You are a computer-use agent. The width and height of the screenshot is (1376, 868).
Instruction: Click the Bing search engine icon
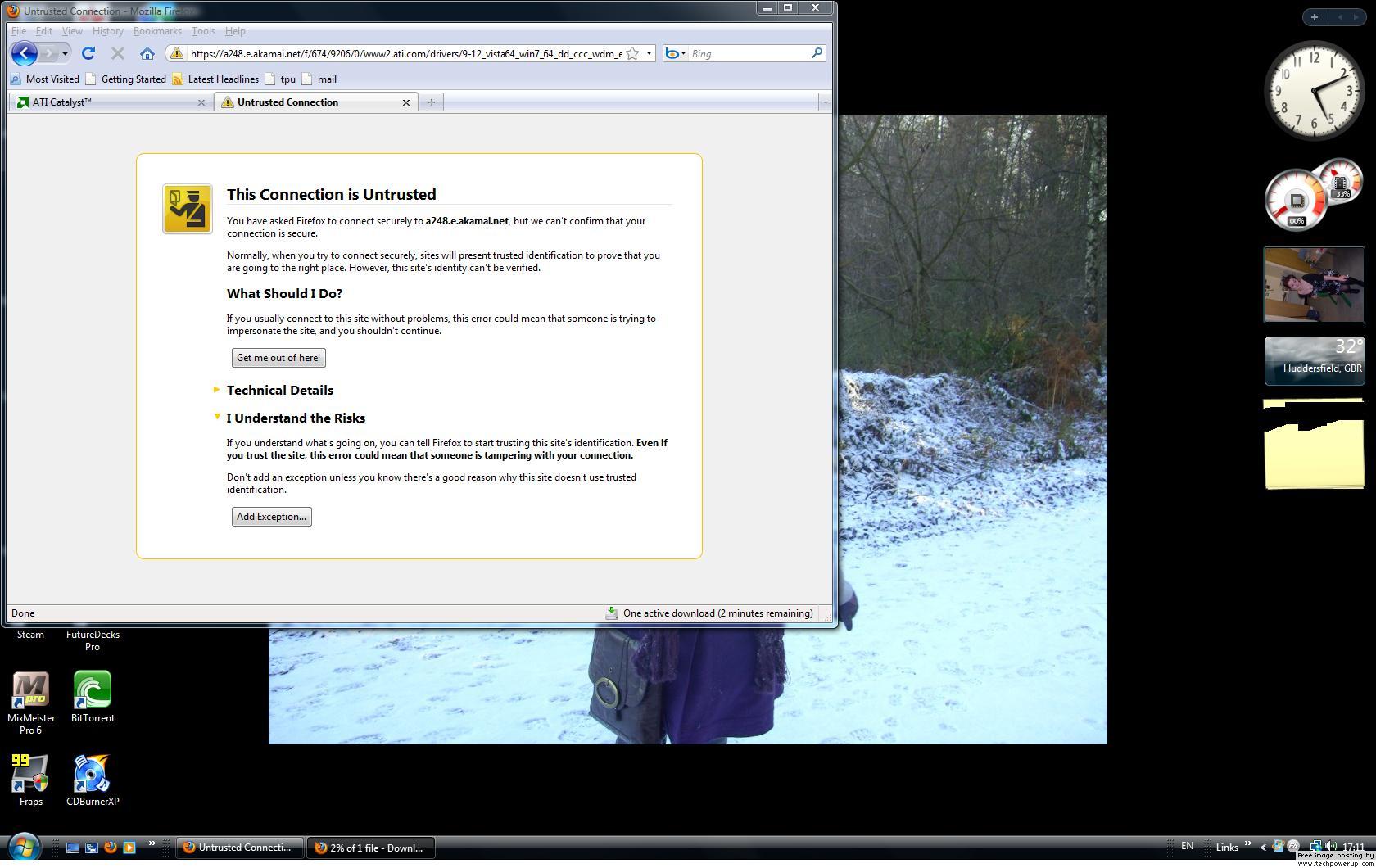(672, 54)
